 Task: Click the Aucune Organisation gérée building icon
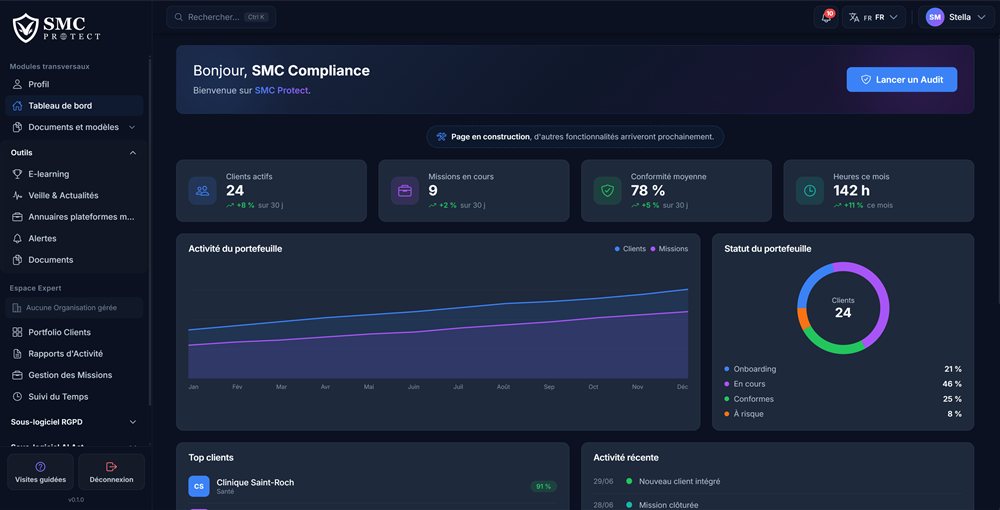click(17, 308)
